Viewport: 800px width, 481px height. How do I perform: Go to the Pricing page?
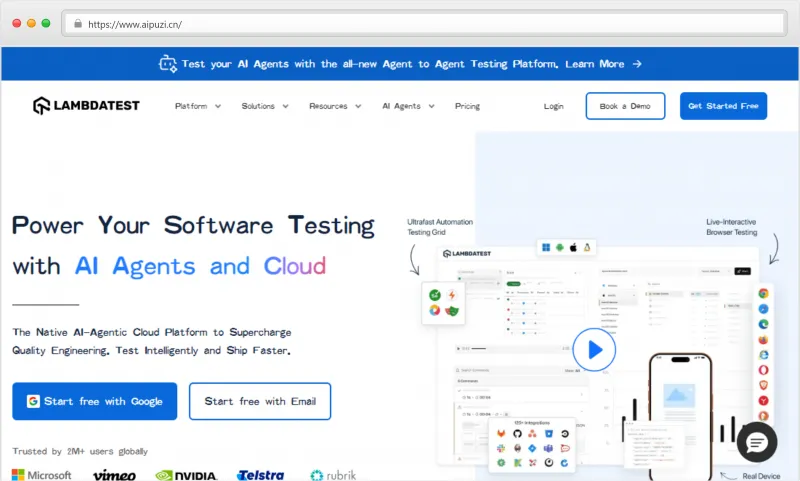[x=467, y=106]
